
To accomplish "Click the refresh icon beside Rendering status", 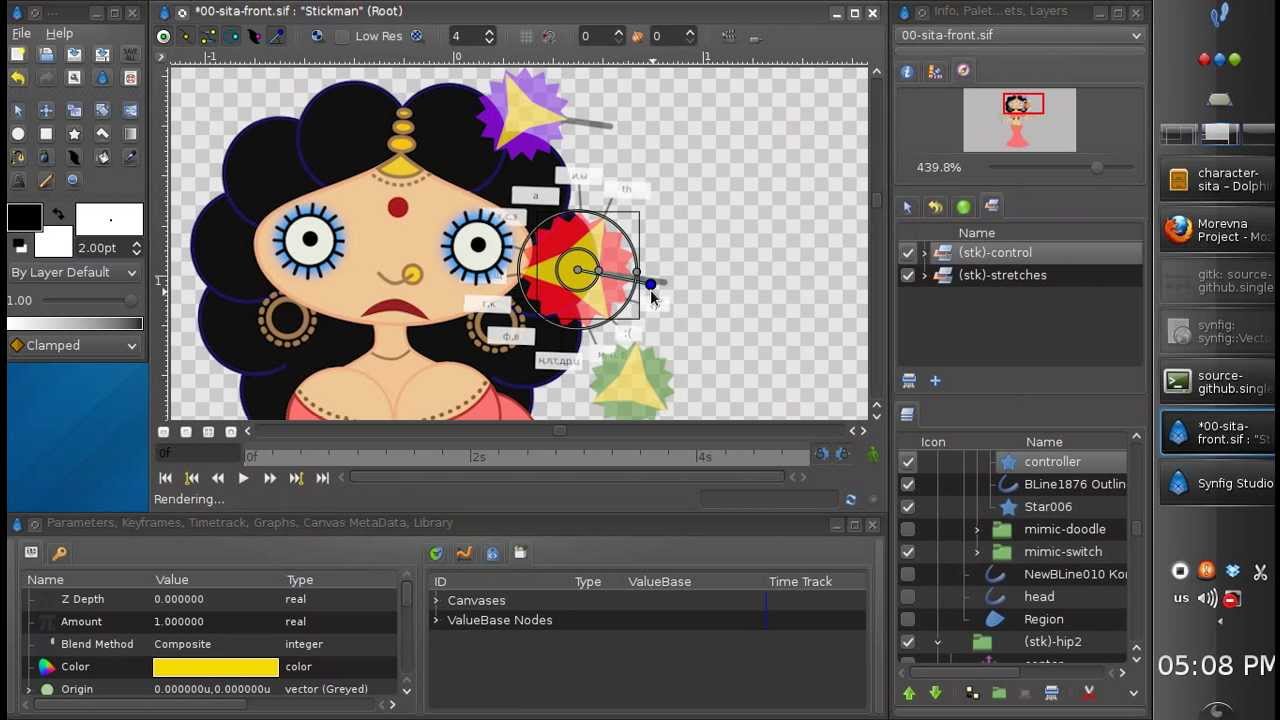I will pos(850,500).
